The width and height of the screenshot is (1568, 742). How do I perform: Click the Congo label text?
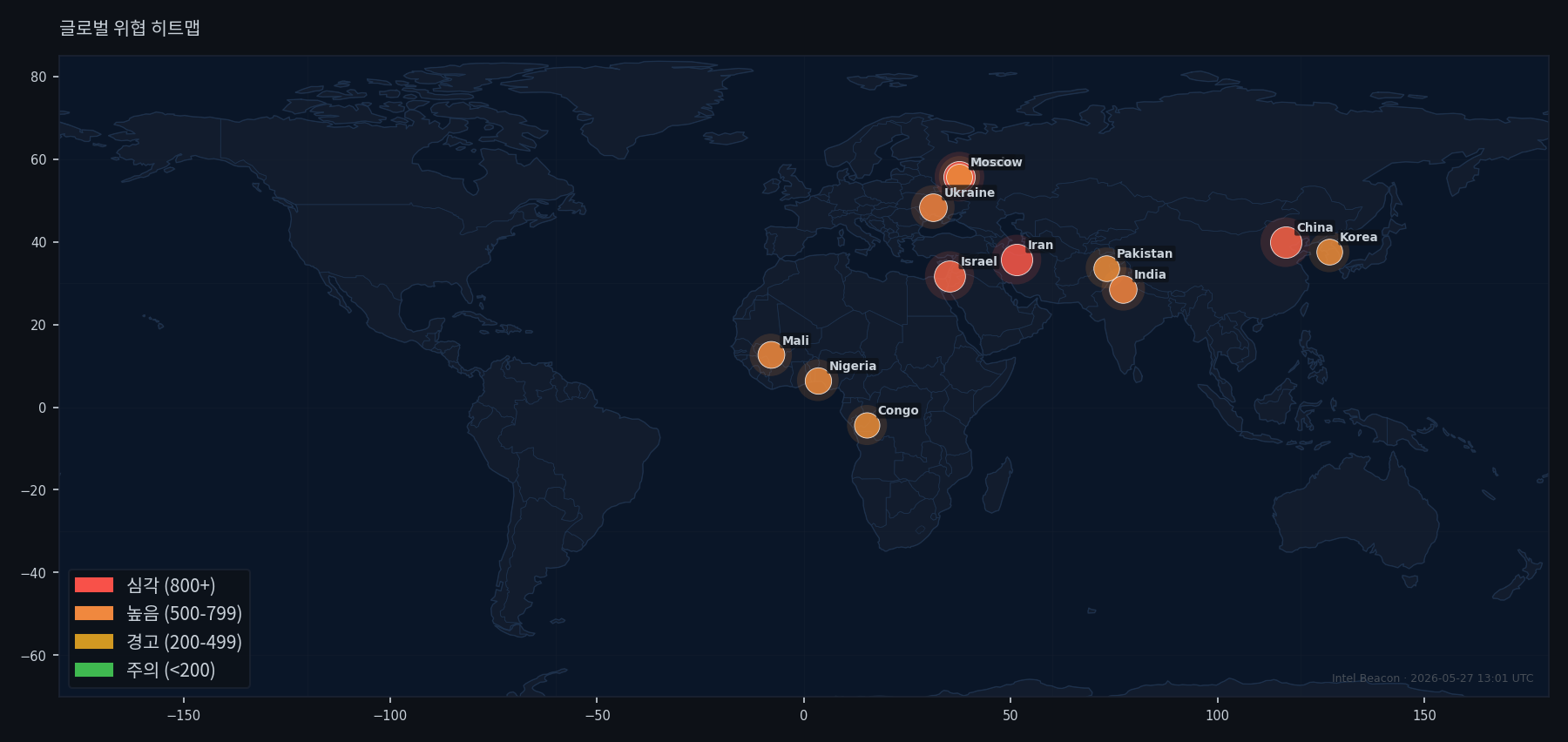point(898,410)
